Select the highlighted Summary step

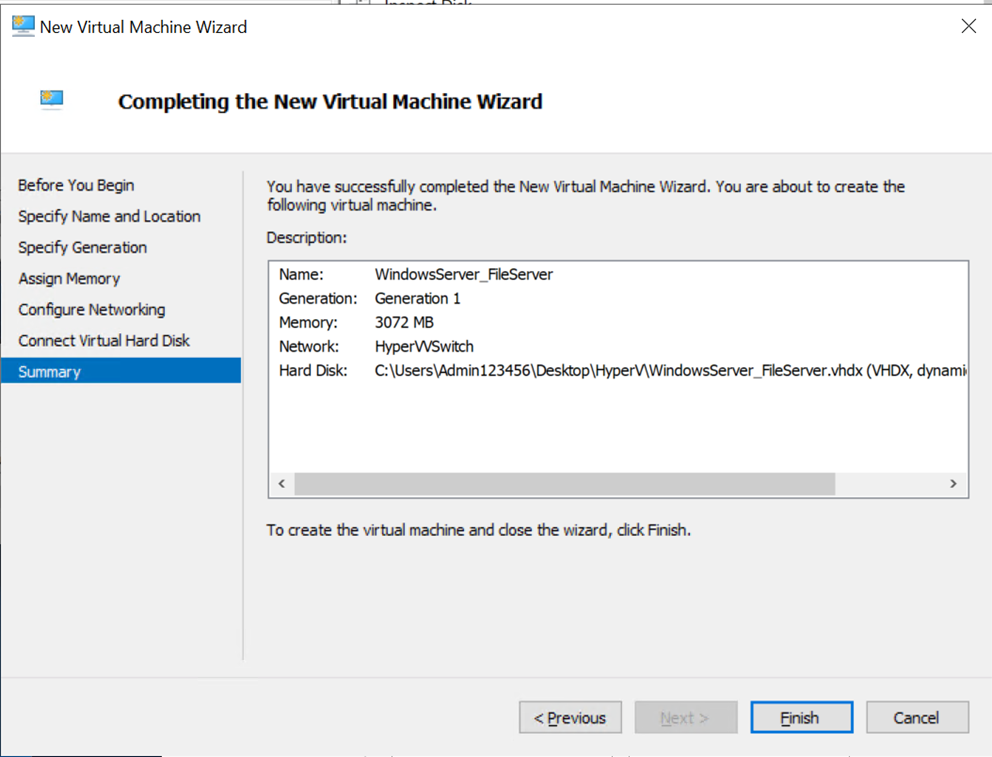click(x=50, y=372)
